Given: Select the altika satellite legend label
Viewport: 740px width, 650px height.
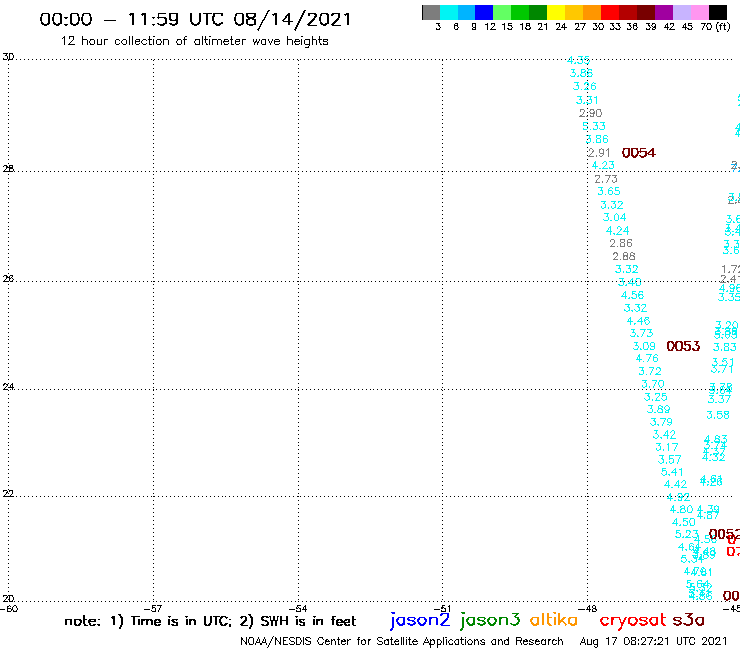Looking at the screenshot, I should point(554,619).
